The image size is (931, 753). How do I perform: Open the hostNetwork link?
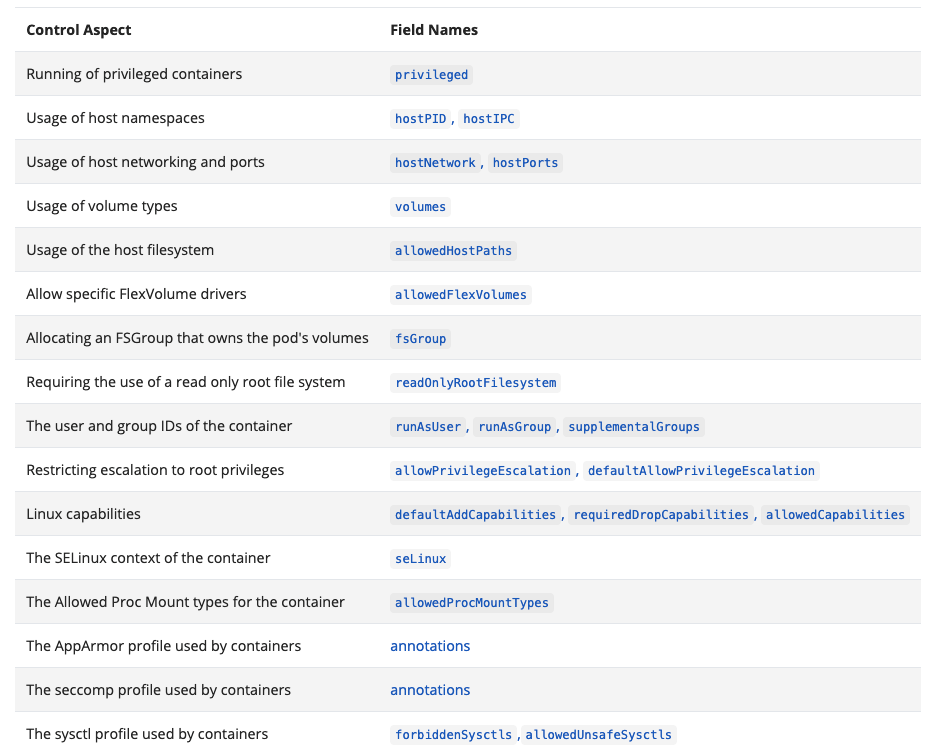pos(435,163)
